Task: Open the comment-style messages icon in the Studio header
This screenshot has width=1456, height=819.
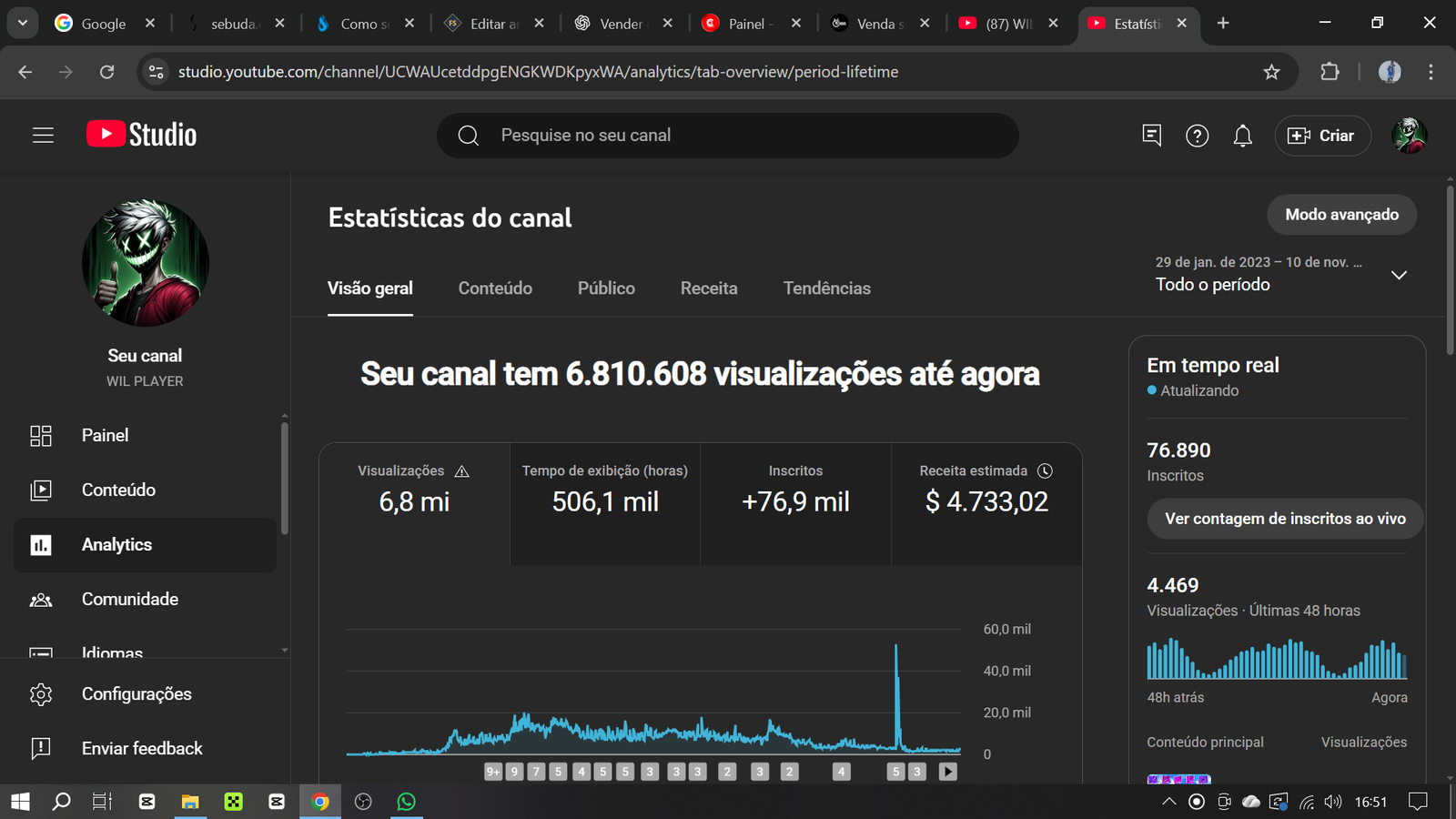Action: (1151, 136)
